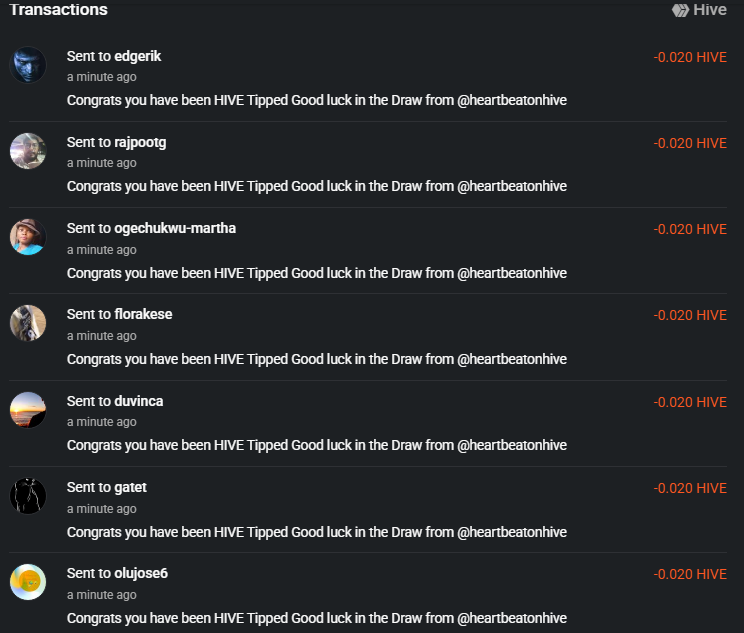Click -0.020 HIVE amount for olujose6
Screen dimensions: 744x633
click(x=690, y=574)
